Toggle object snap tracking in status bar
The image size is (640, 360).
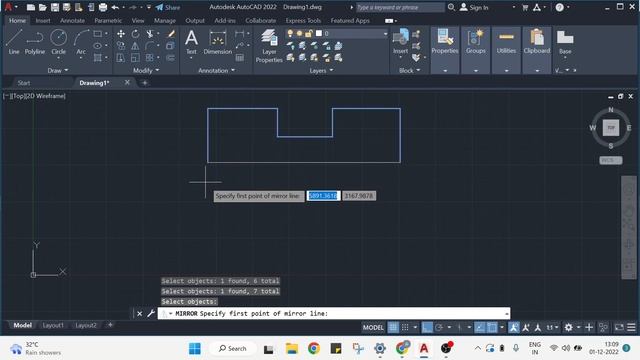pos(480,327)
